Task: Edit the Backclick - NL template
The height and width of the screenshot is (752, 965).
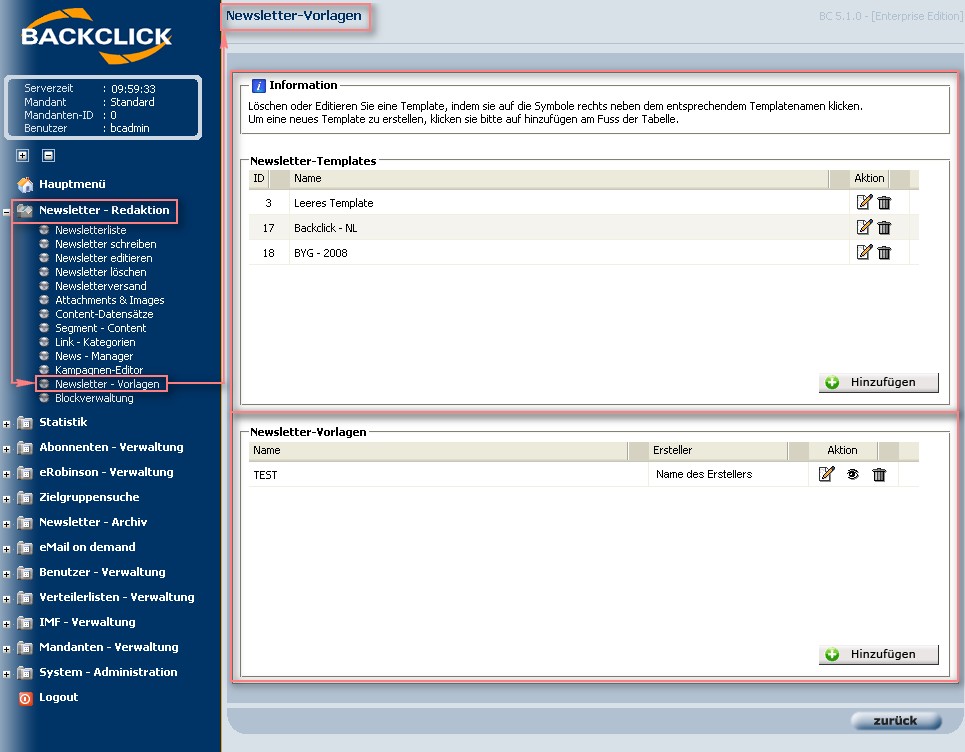Action: click(864, 227)
